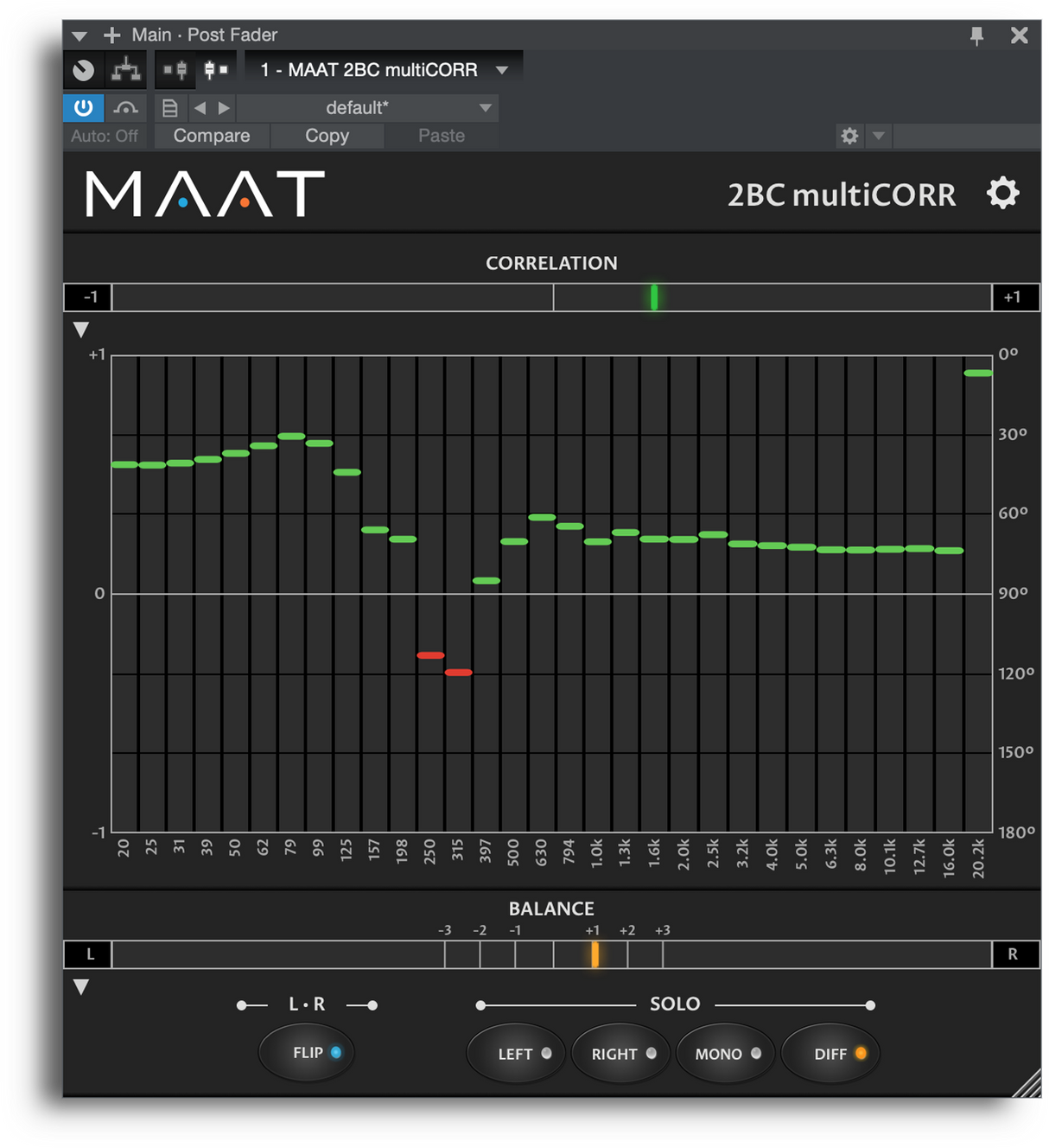The image size is (1049, 1148).
Task: Toggle the plugin power bypass button
Action: 83,108
